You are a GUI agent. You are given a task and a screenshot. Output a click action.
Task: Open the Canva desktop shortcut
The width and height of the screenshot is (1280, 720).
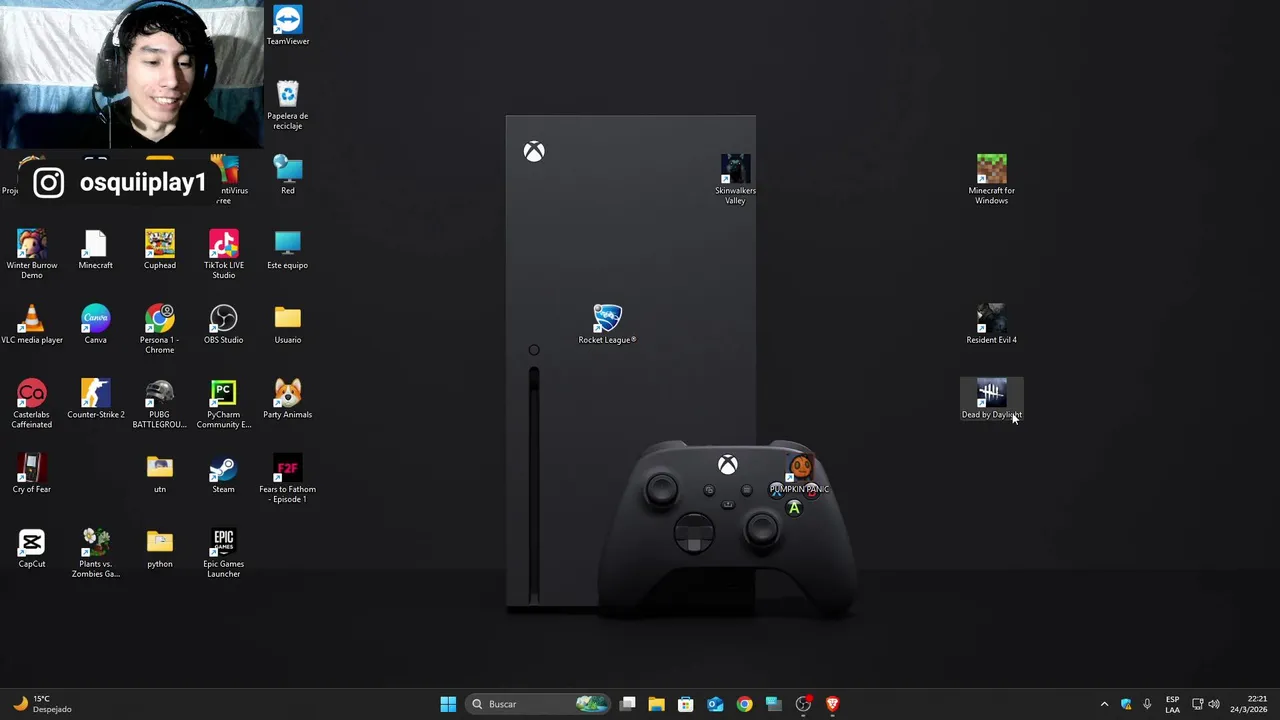pyautogui.click(x=96, y=324)
